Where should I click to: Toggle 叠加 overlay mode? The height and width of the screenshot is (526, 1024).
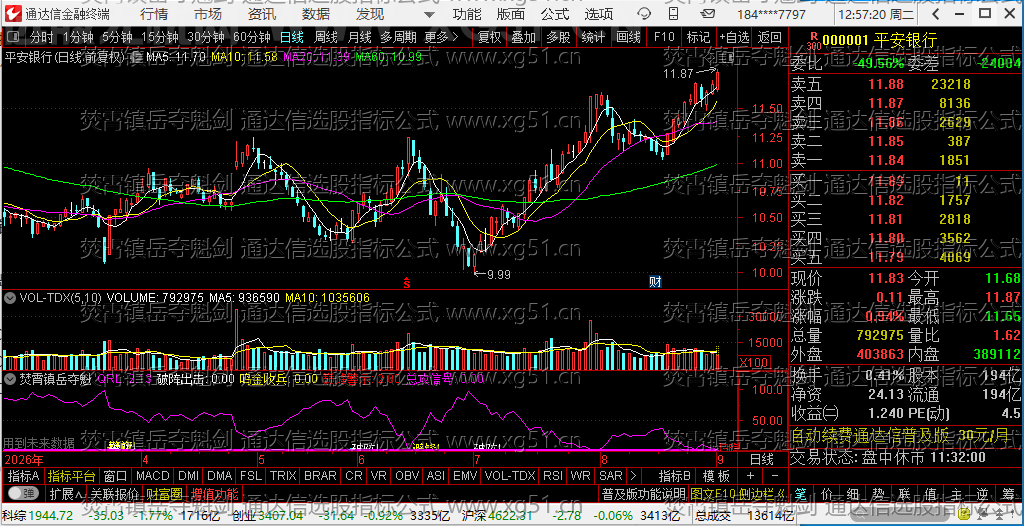(524, 37)
